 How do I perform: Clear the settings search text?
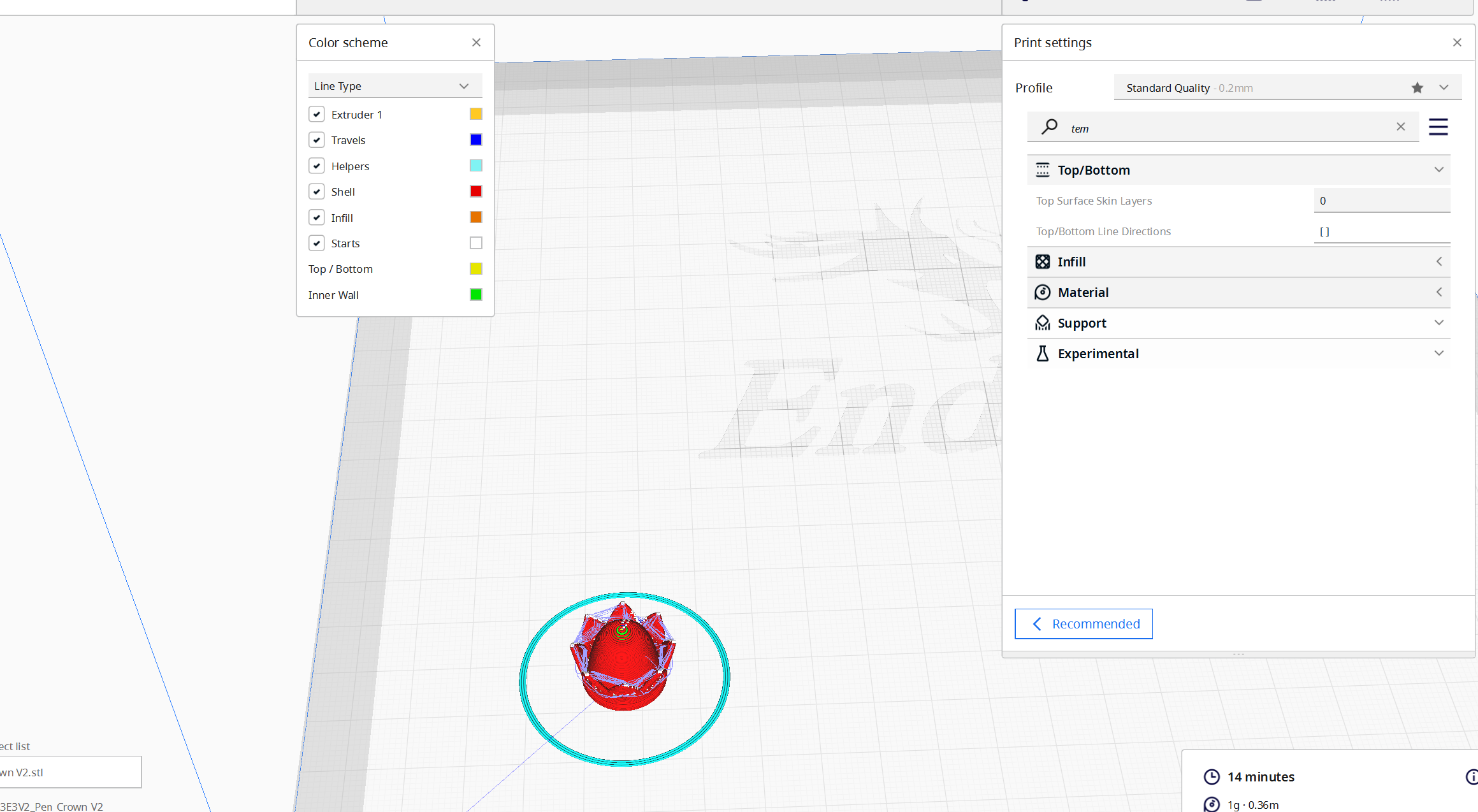coord(1401,127)
